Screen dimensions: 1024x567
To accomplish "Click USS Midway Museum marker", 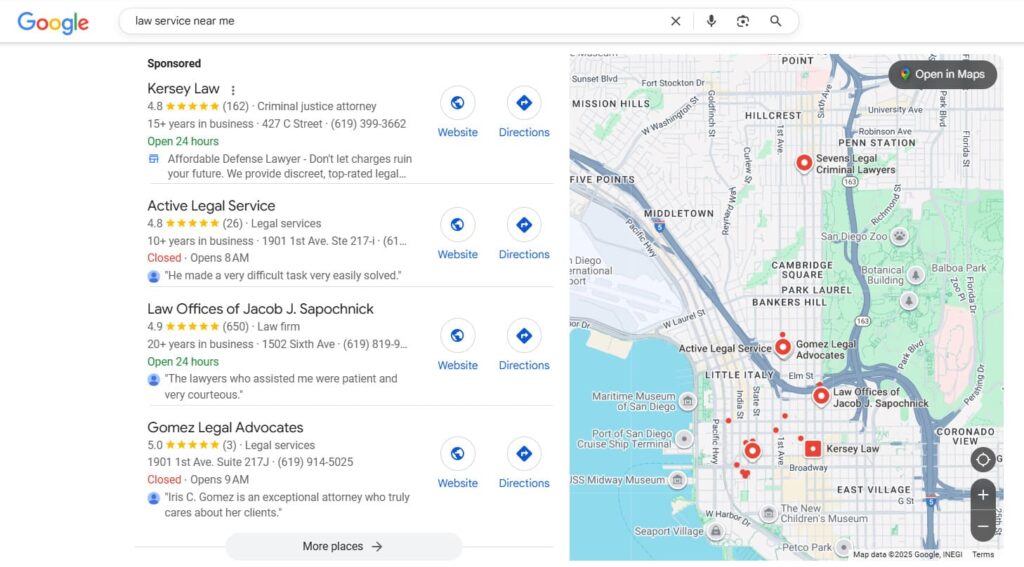I will coord(677,480).
